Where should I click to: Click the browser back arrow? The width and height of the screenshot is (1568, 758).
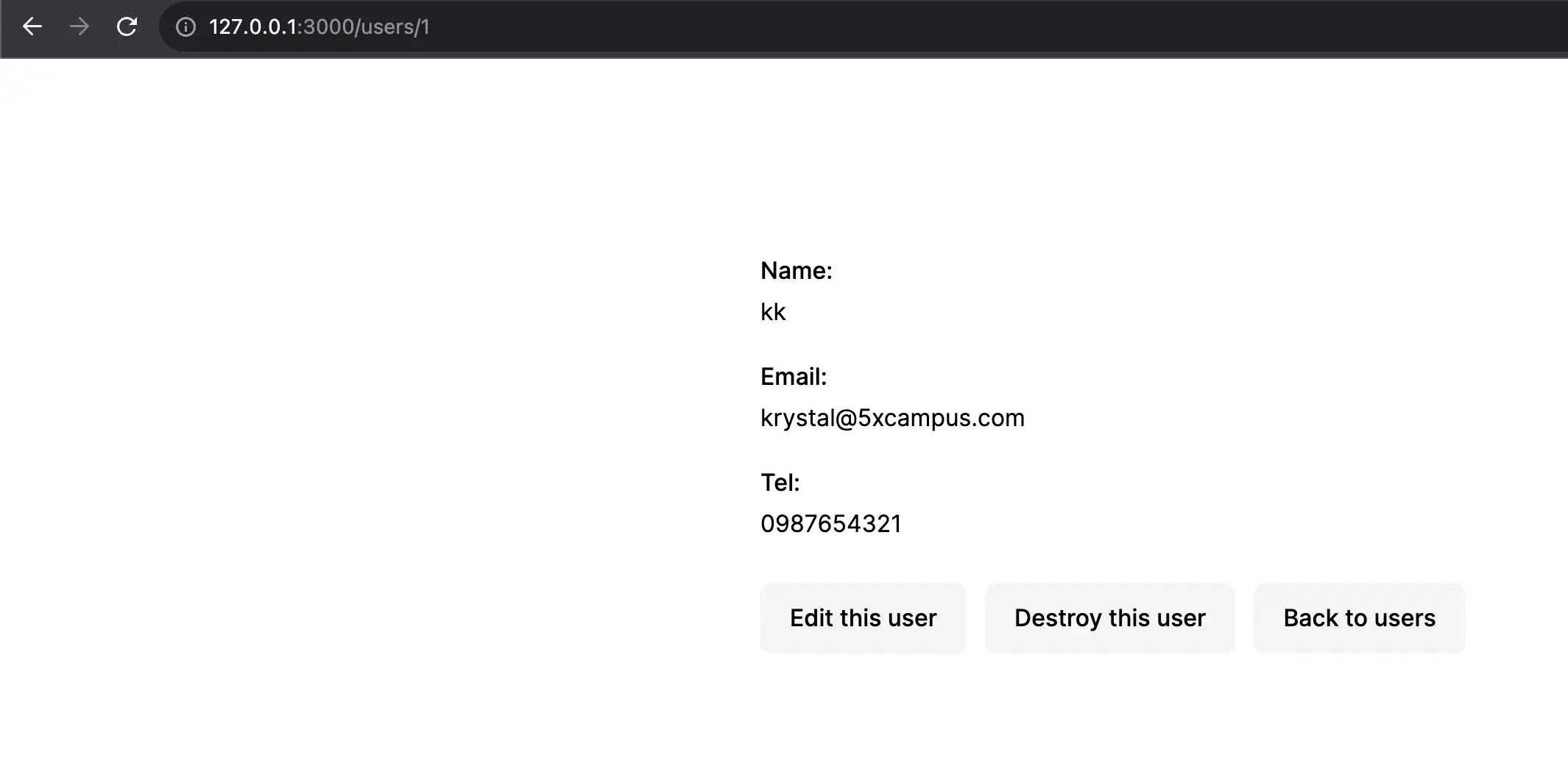[32, 27]
